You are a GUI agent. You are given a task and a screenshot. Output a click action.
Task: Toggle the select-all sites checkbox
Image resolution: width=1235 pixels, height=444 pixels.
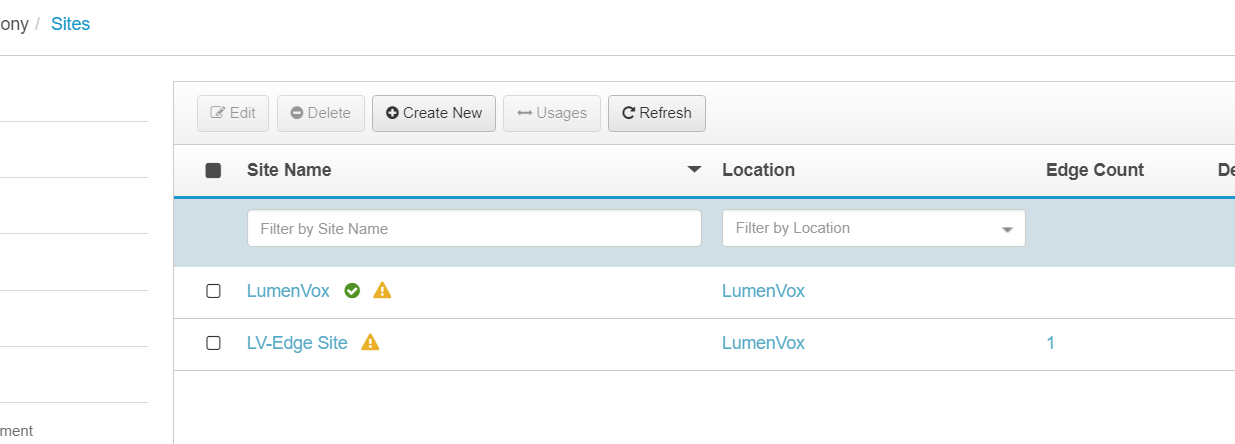pyautogui.click(x=213, y=171)
